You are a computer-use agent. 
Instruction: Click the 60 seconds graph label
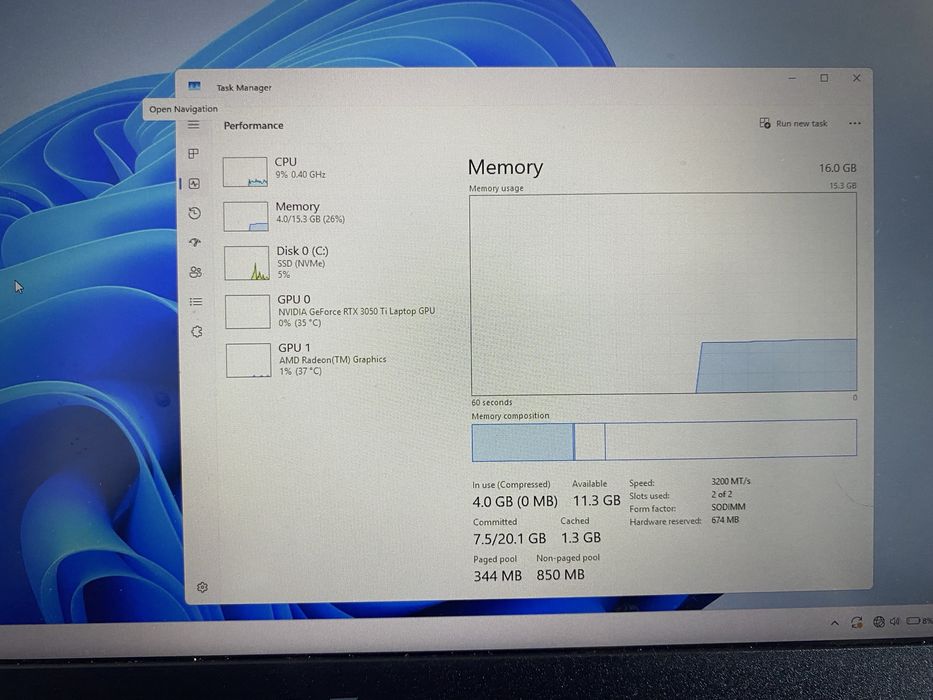[x=491, y=402]
